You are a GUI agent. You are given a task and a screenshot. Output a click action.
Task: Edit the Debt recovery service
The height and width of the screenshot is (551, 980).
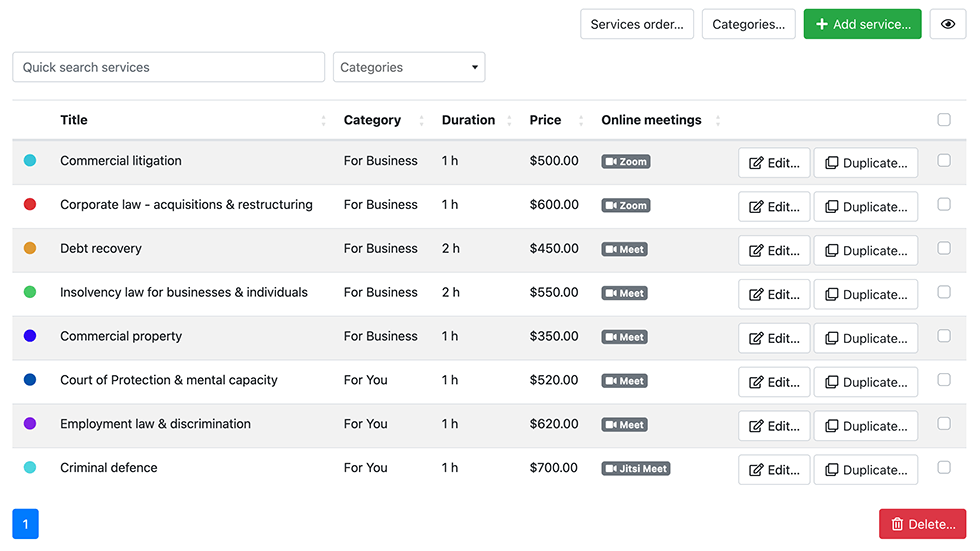[x=774, y=250]
